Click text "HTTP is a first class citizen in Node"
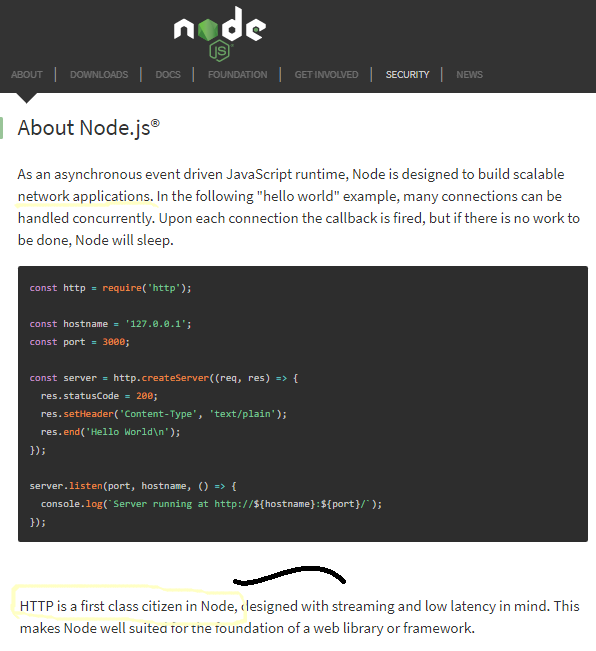 (127, 606)
